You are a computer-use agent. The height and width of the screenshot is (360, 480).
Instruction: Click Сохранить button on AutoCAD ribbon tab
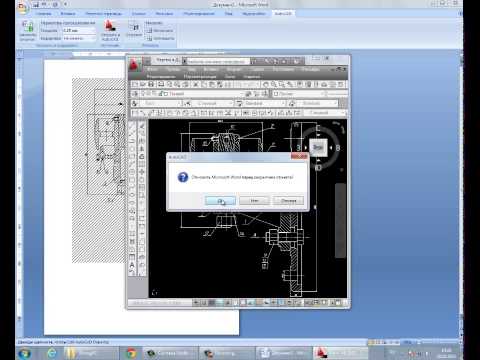tap(134, 30)
